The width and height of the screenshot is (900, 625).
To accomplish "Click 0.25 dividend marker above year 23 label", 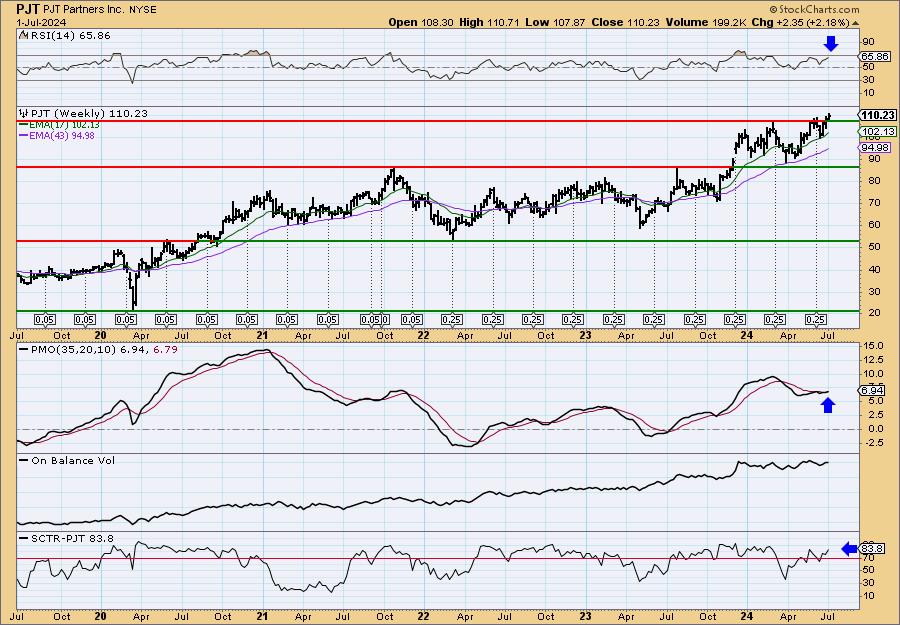I will (573, 320).
